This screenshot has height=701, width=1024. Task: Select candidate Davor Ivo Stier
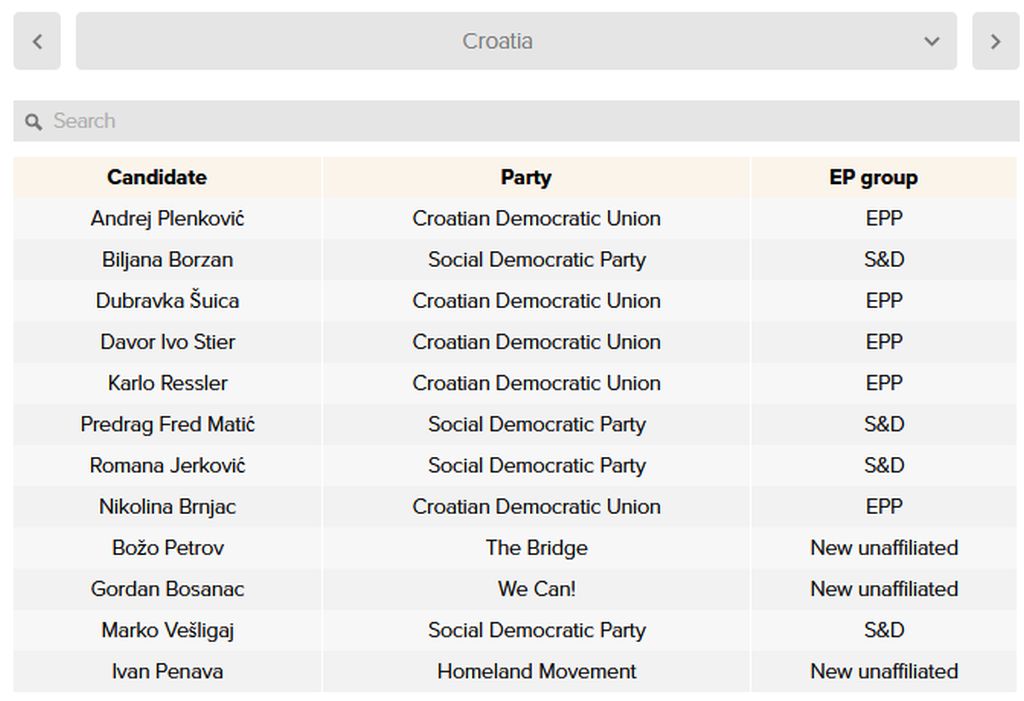point(167,342)
